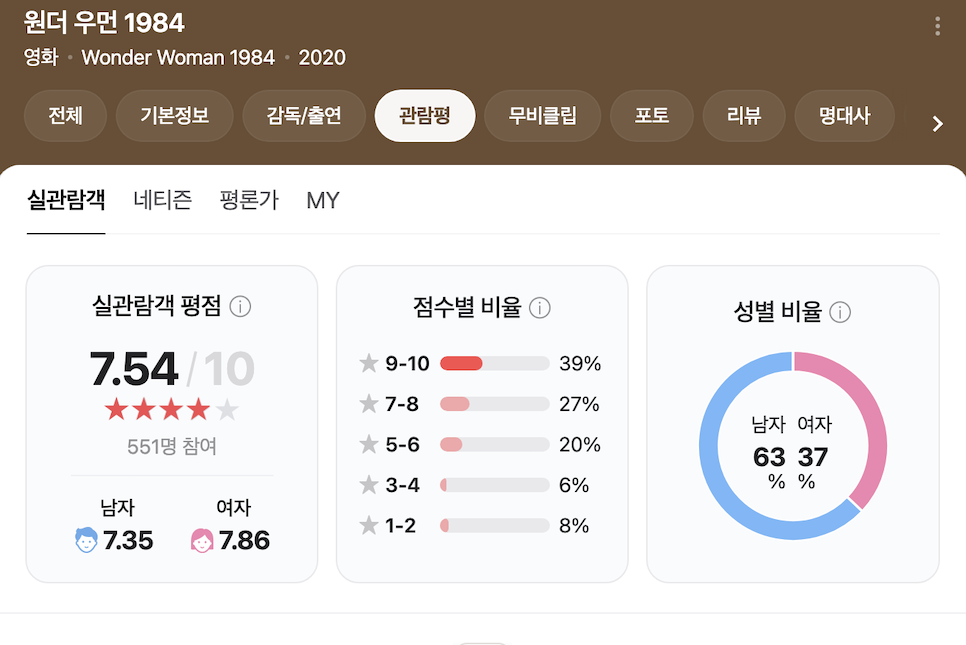
Task: Click the male face icon beside 7.35
Action: pos(86,540)
